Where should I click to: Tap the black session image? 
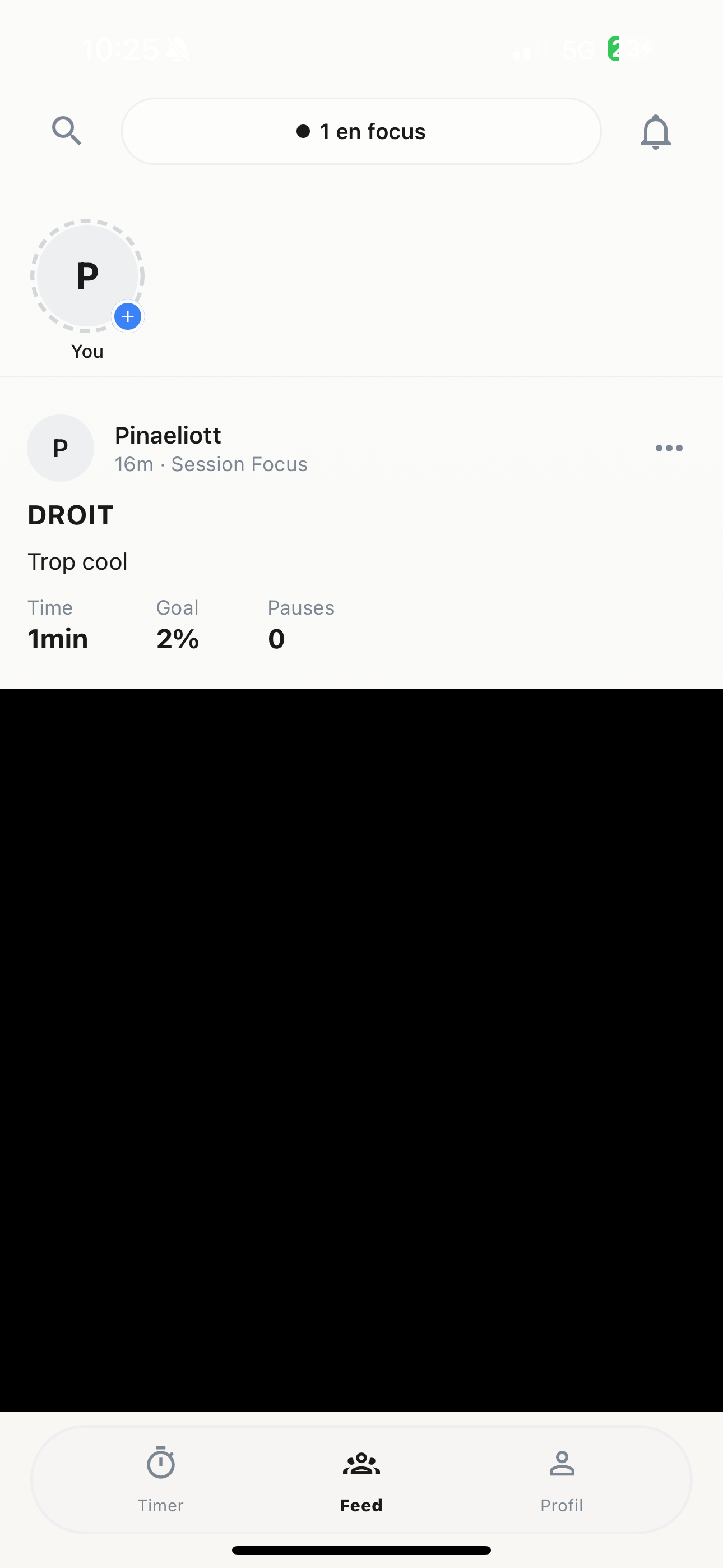[361, 1049]
